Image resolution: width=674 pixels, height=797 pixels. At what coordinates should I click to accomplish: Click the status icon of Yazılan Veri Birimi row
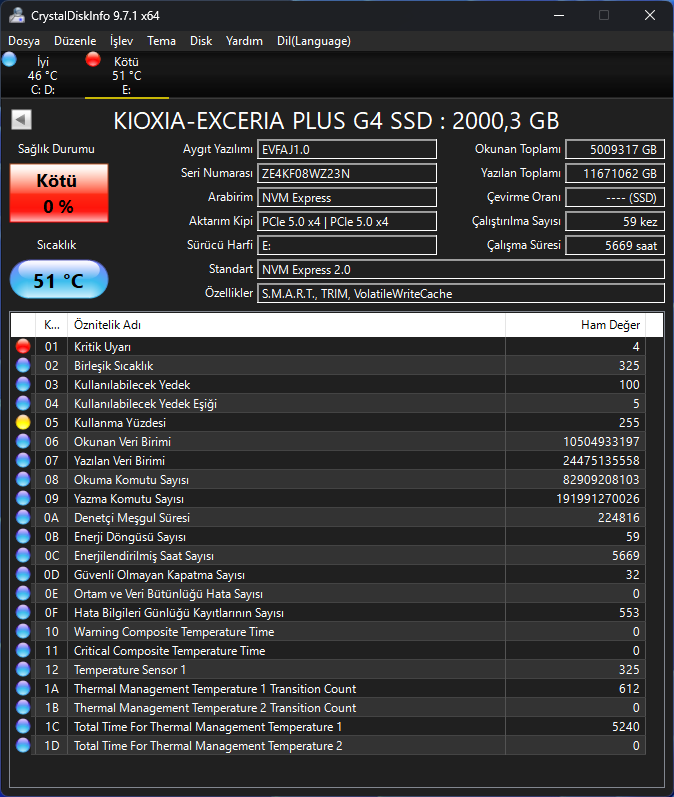click(23, 461)
